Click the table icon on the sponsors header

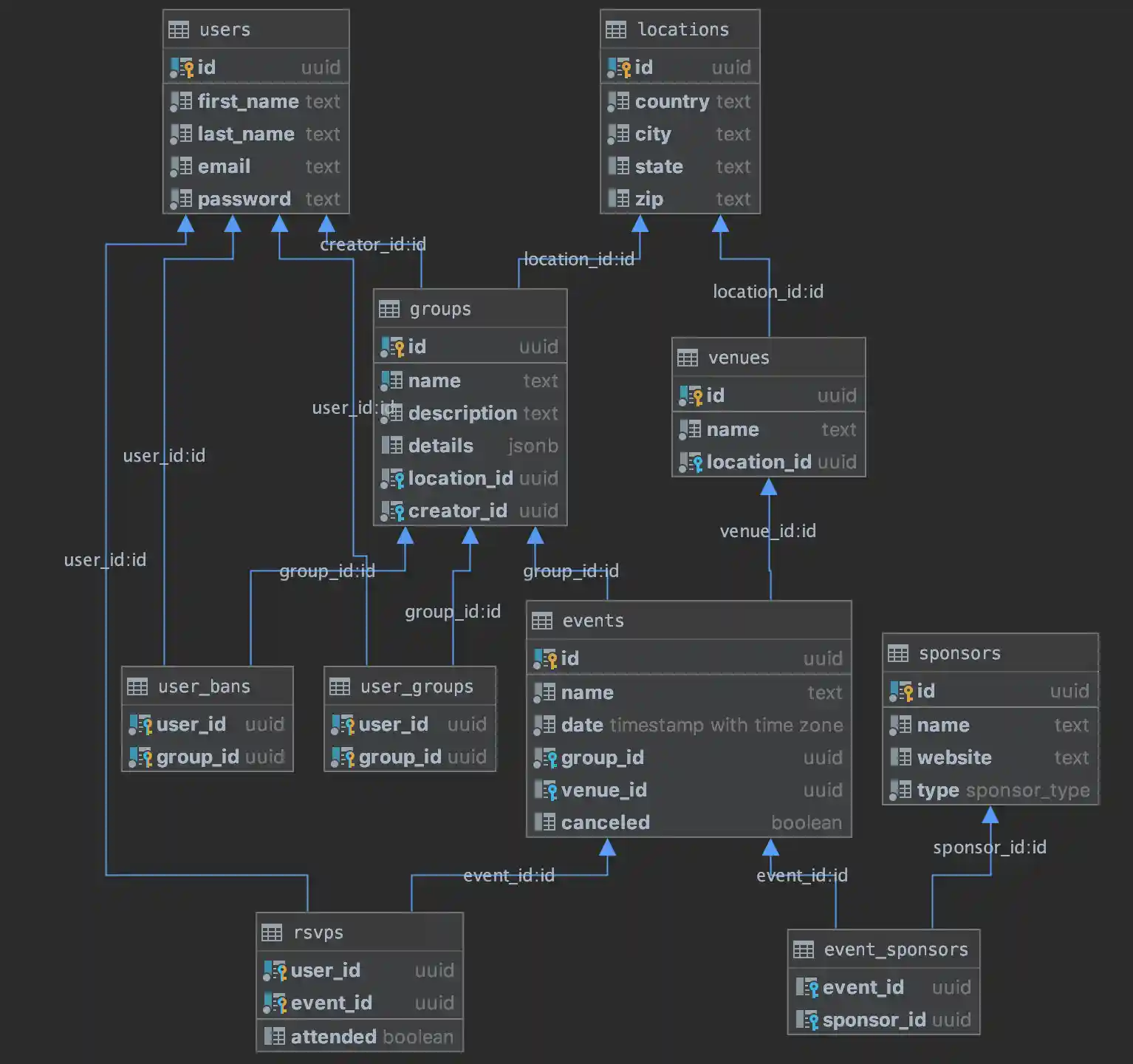[x=900, y=653]
